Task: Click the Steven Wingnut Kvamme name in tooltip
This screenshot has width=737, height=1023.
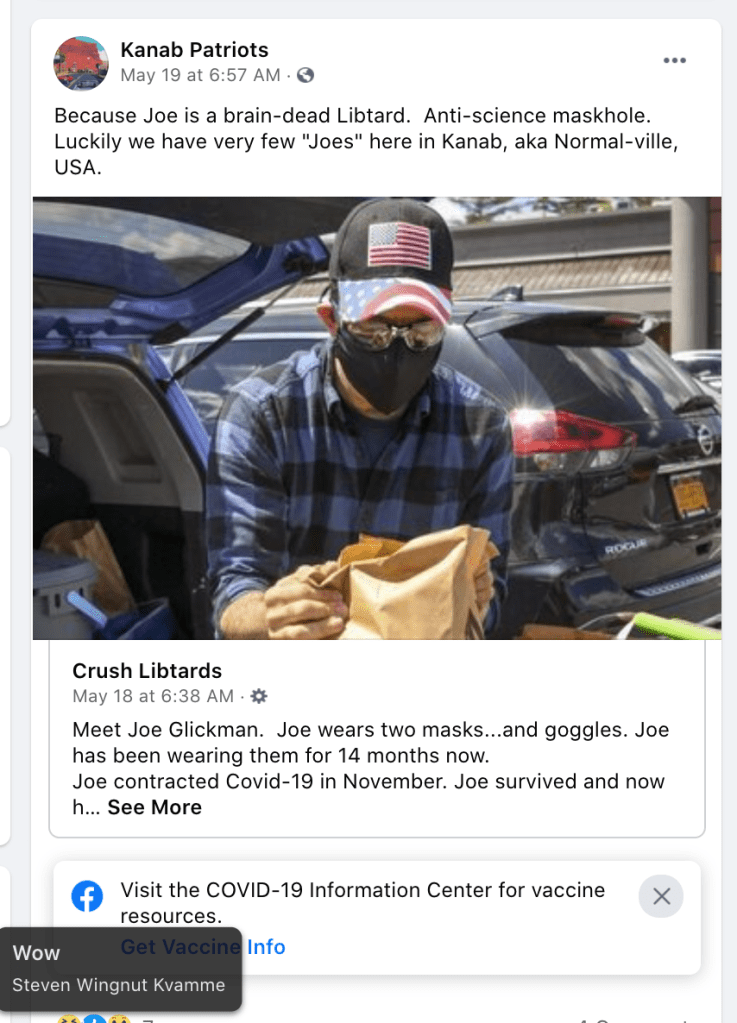Action: 119,985
